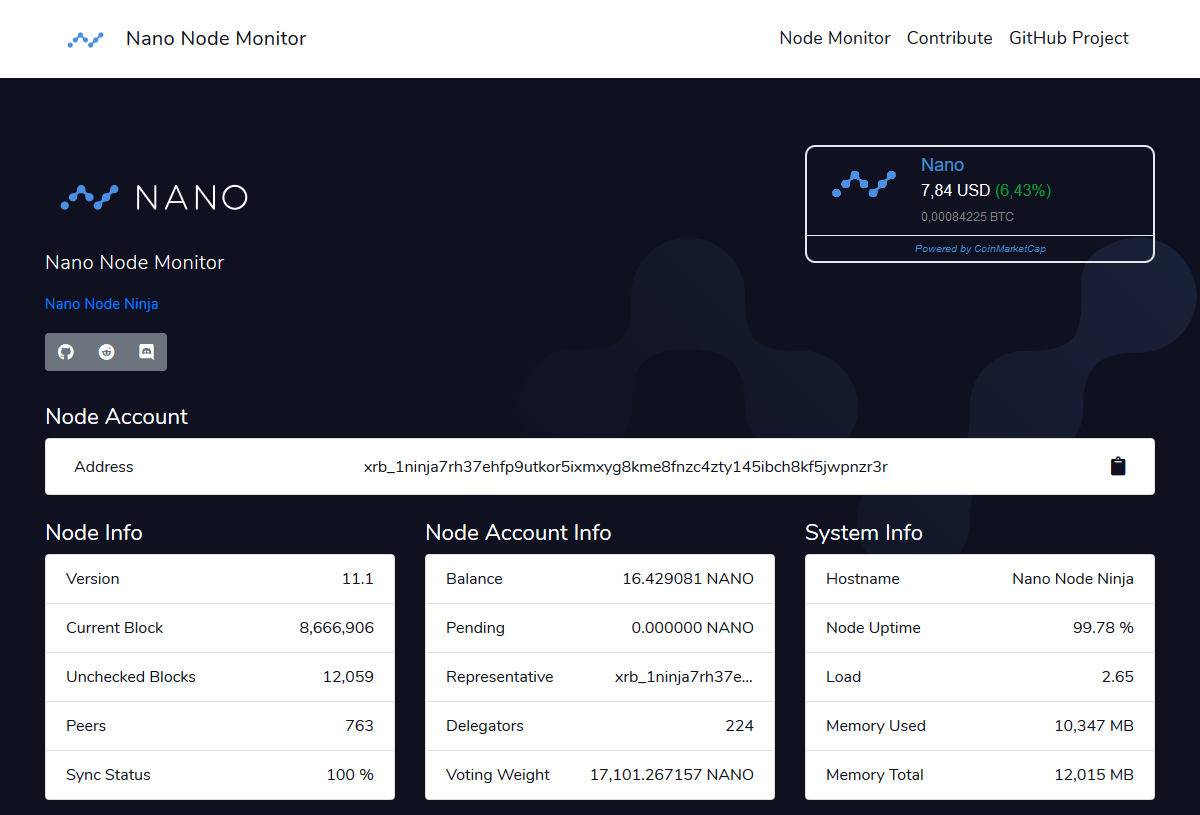Image resolution: width=1200 pixels, height=815 pixels.
Task: Click the Node Account Info heading
Action: tap(518, 532)
